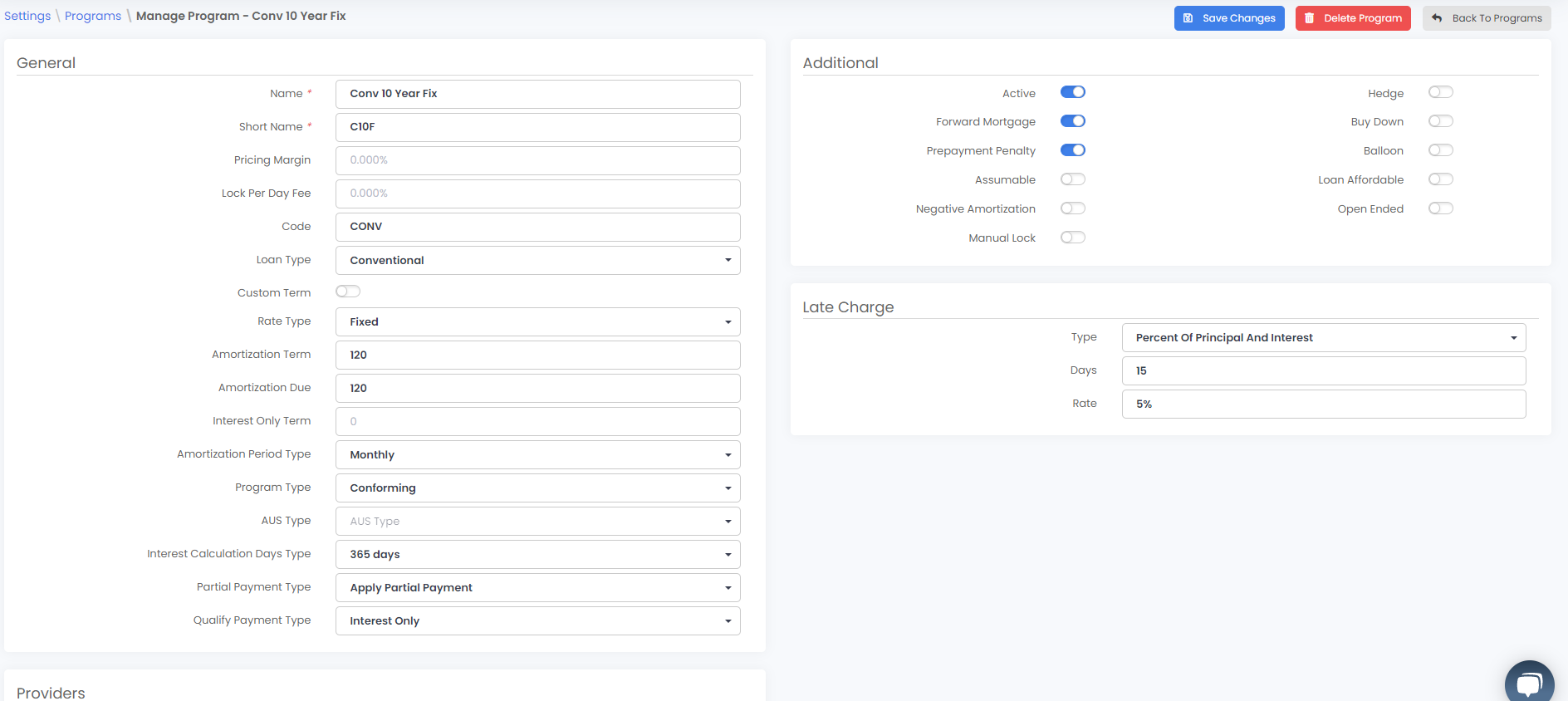
Task: Open the Settings breadcrumb link
Action: pyautogui.click(x=27, y=16)
